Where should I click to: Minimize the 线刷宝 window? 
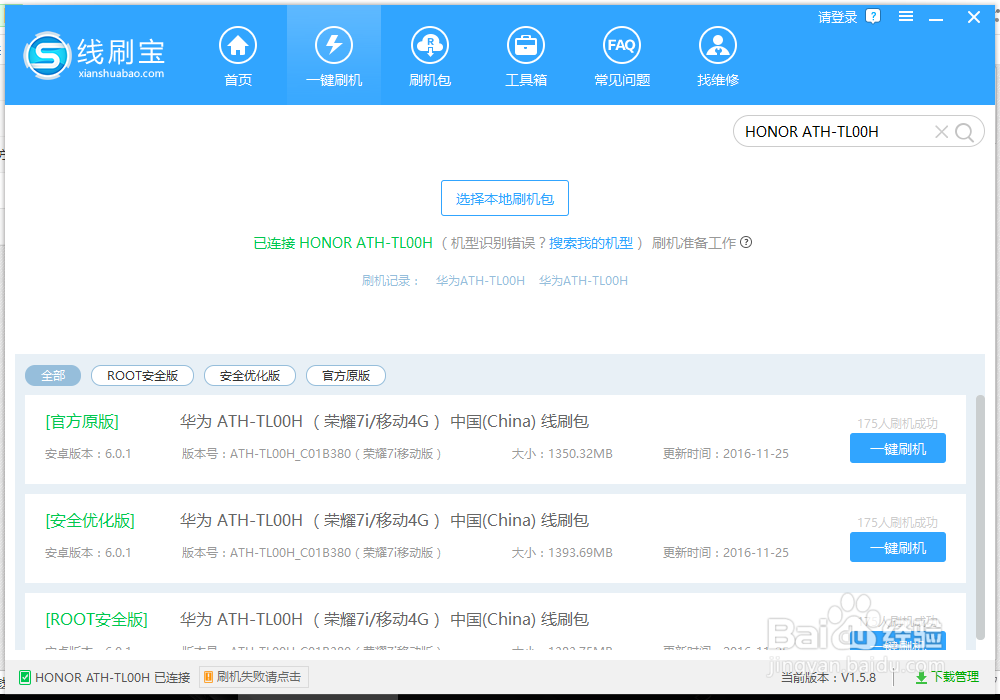pyautogui.click(x=936, y=18)
